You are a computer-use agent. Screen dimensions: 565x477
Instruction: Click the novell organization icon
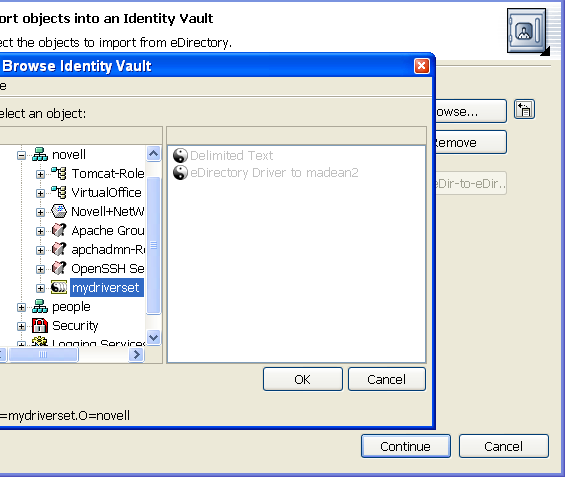click(x=40, y=155)
